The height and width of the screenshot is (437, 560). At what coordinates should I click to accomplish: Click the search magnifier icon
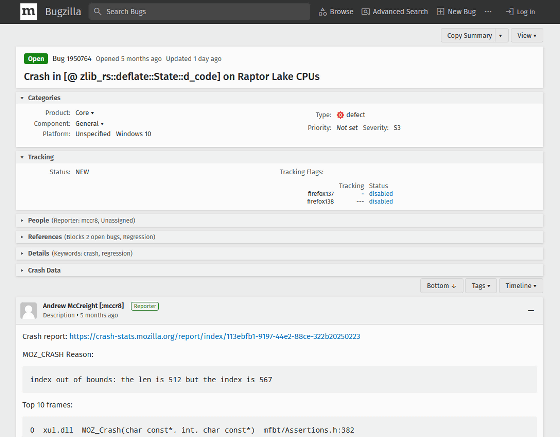(97, 11)
